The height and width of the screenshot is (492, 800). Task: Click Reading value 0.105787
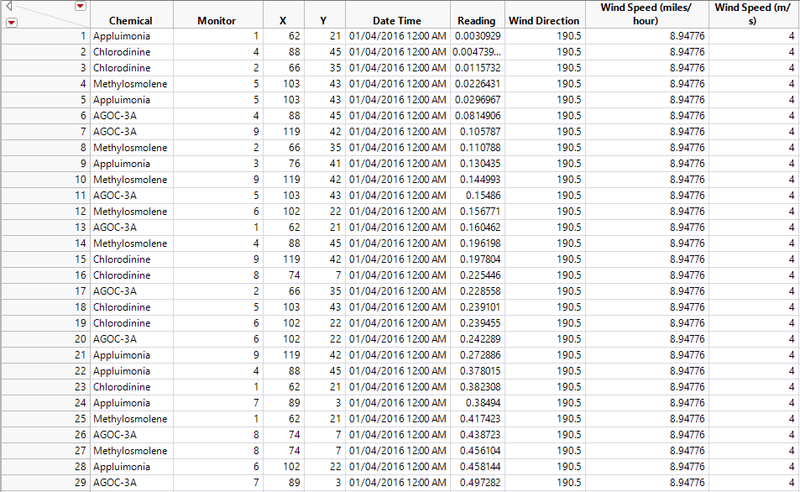480,132
